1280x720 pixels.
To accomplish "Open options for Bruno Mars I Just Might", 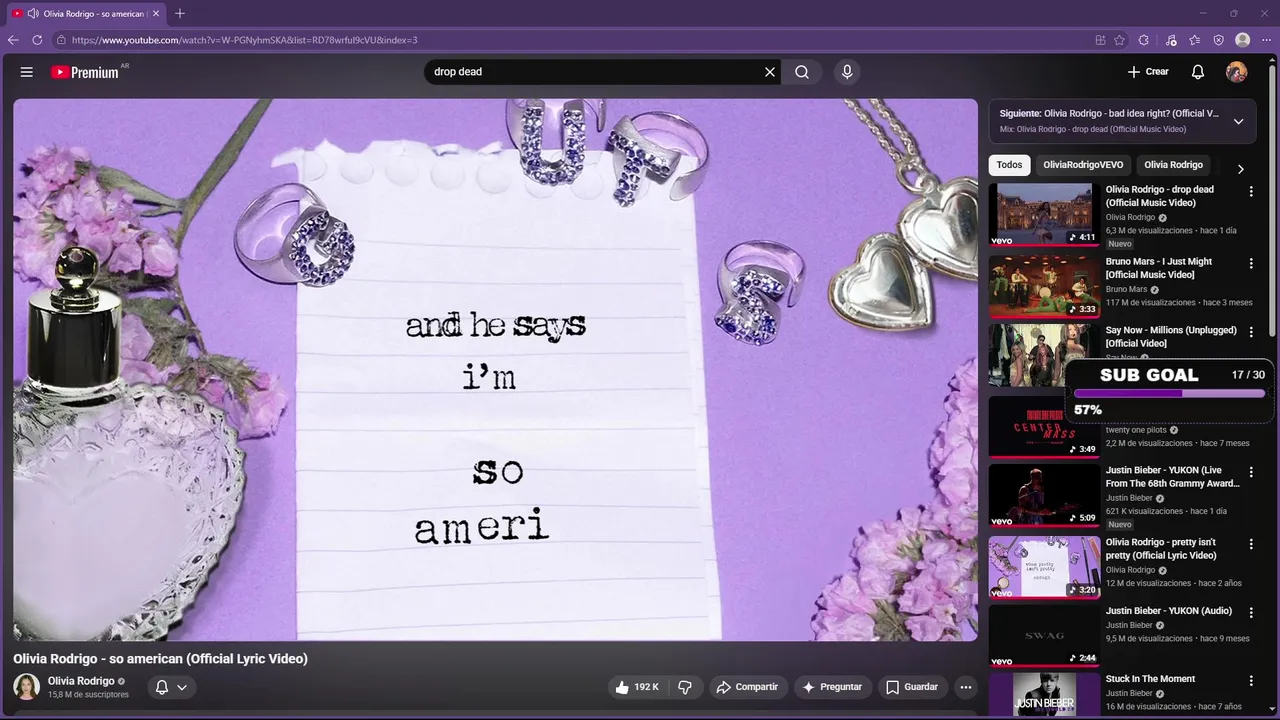I will pyautogui.click(x=1251, y=263).
